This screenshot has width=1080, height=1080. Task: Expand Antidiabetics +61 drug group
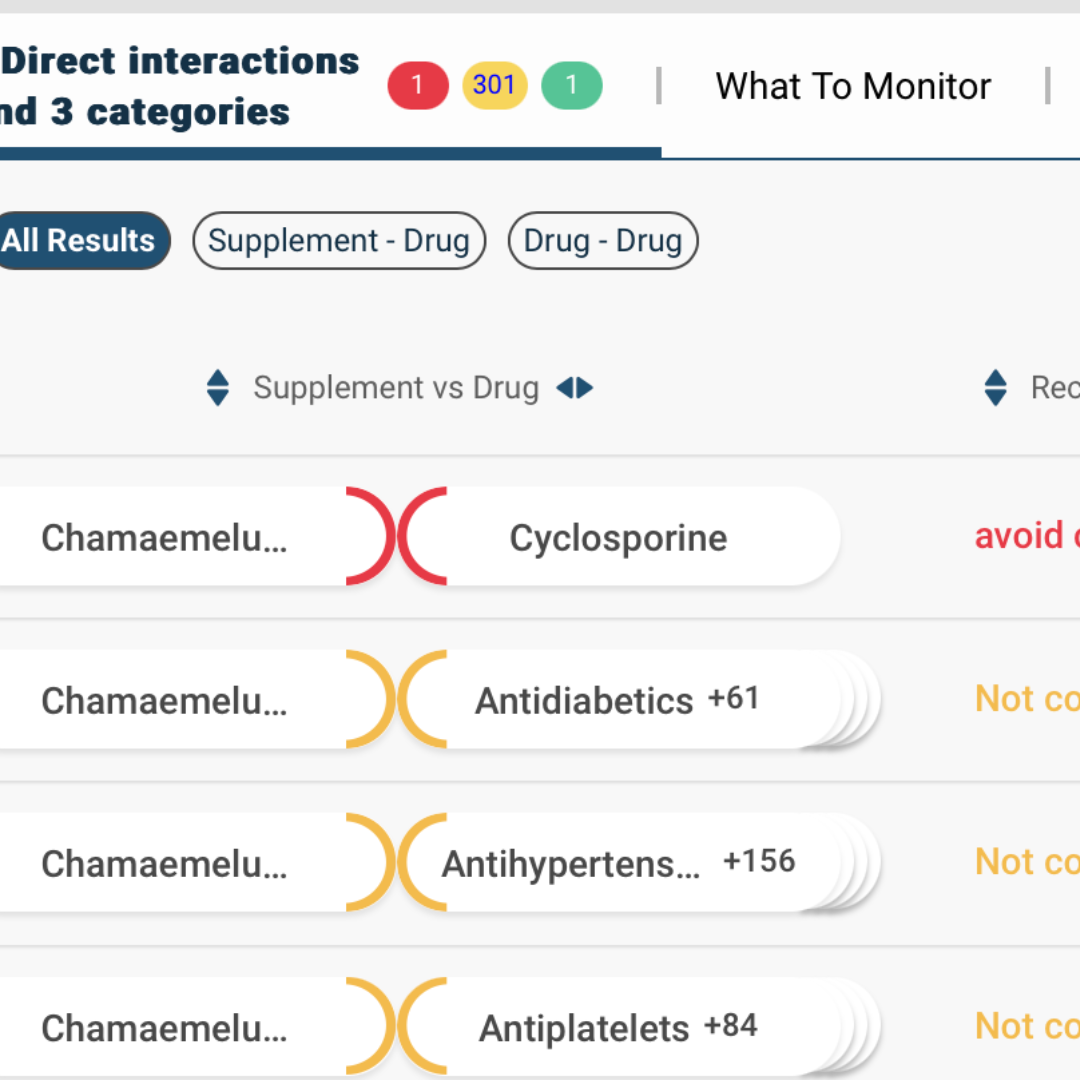tap(617, 700)
